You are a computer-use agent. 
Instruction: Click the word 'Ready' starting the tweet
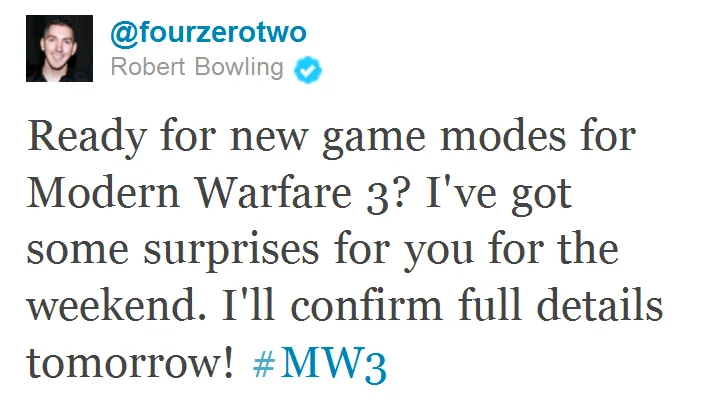tap(87, 138)
